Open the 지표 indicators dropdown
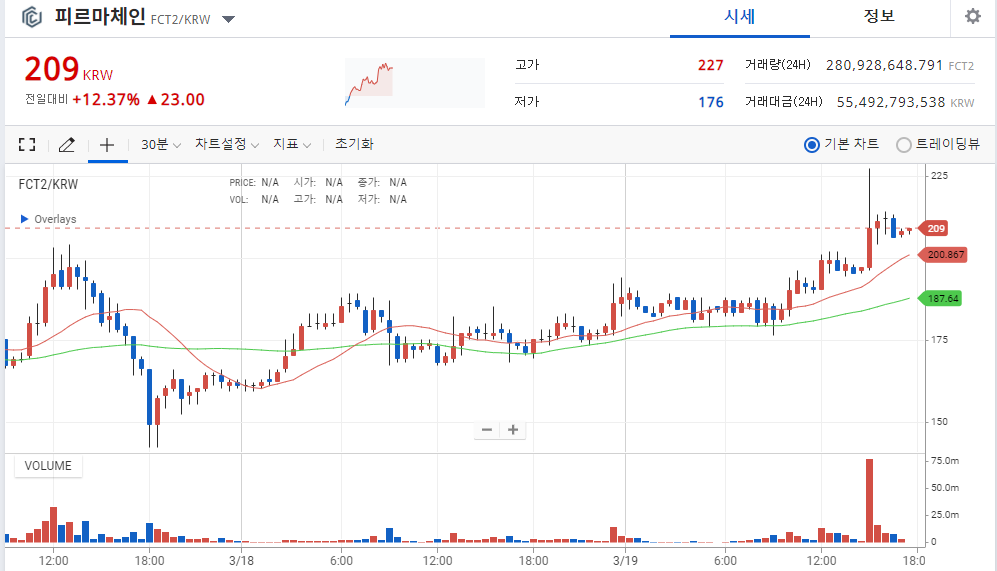Viewport: 997px width, 571px height. (292, 144)
